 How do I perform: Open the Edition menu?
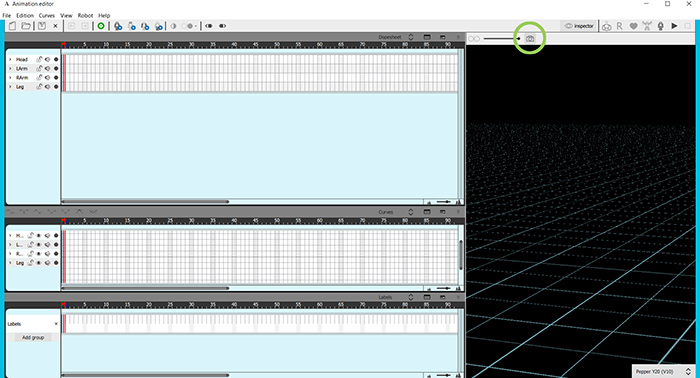point(25,15)
